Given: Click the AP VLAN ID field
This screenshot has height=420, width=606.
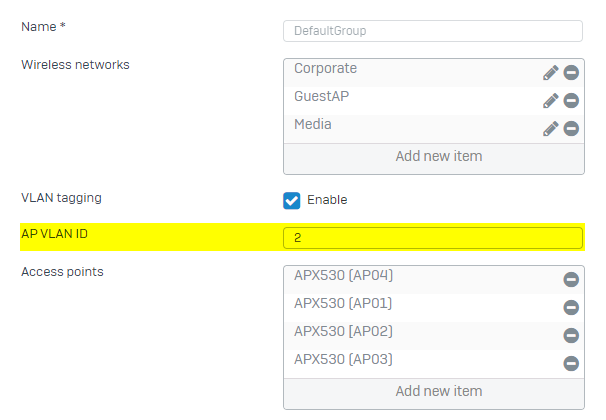Looking at the screenshot, I should pos(434,238).
